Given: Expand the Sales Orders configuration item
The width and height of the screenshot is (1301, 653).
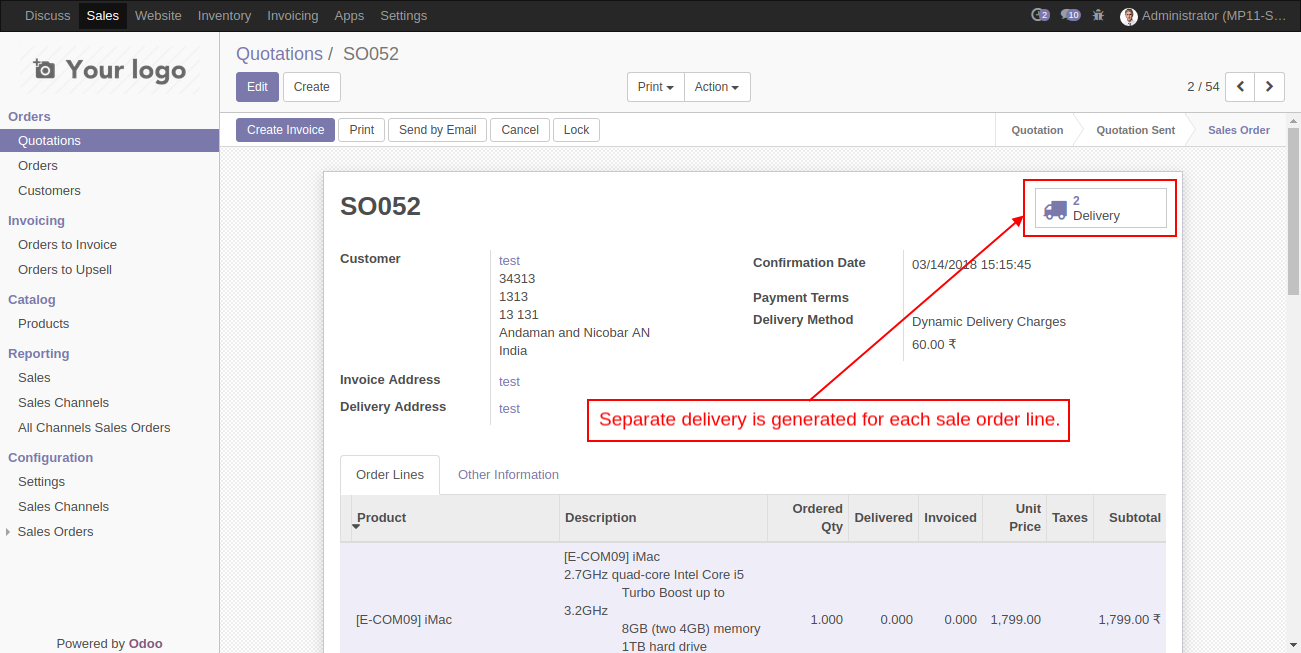Looking at the screenshot, I should [55, 531].
